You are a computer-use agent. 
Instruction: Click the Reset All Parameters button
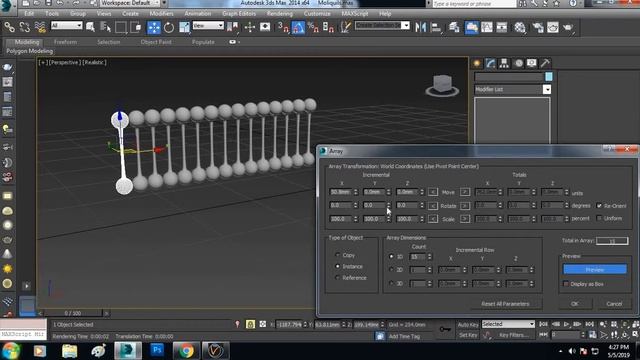click(x=505, y=304)
